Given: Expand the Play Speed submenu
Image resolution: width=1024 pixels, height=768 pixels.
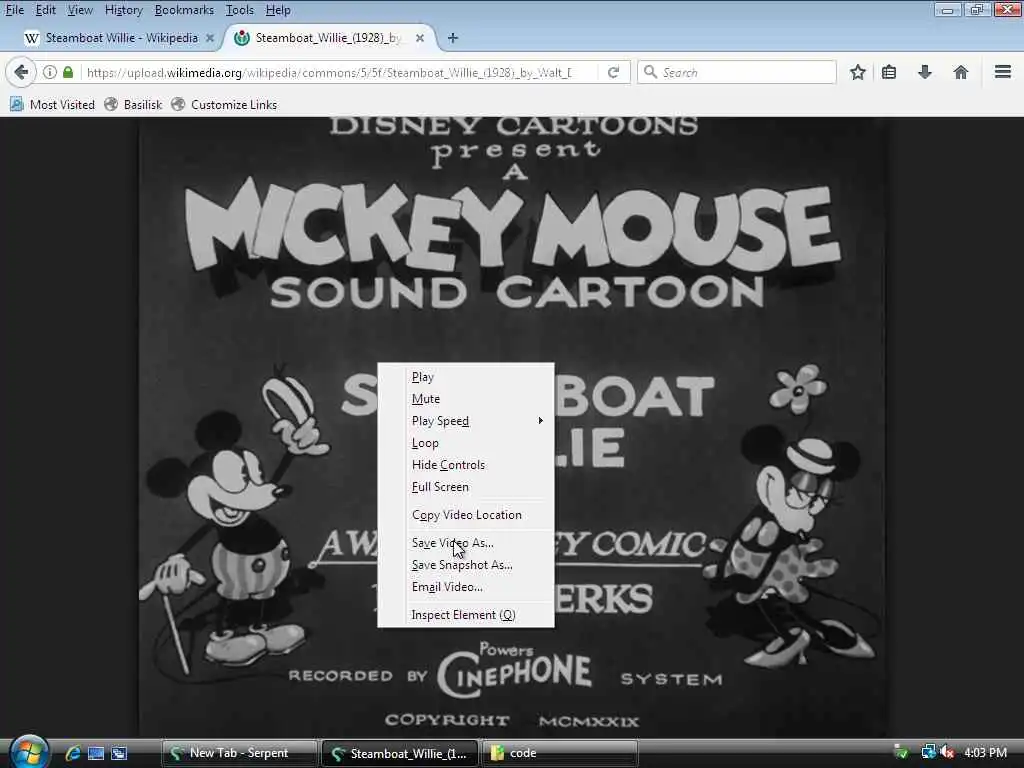Looking at the screenshot, I should click(x=466, y=421).
